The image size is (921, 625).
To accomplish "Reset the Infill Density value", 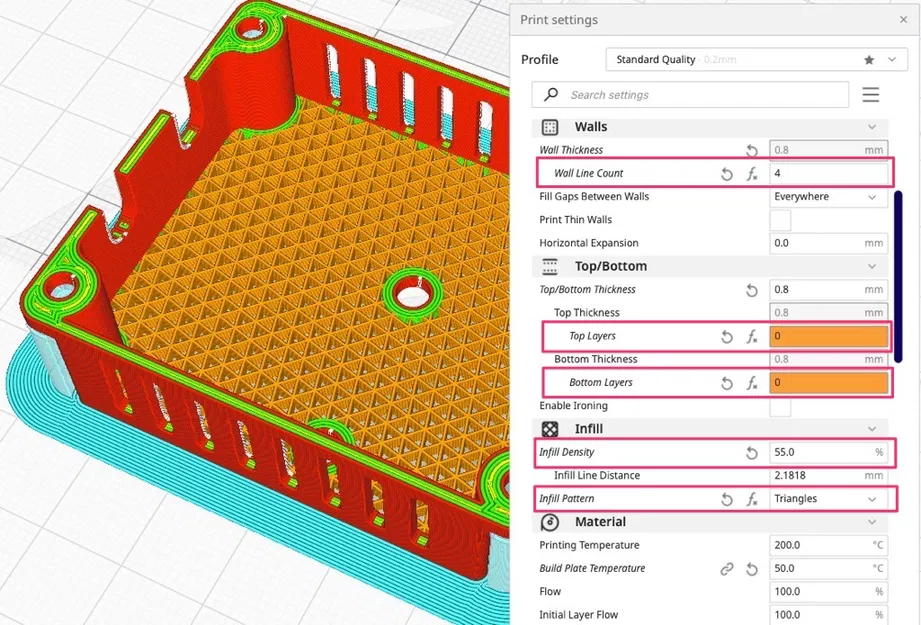I will pos(751,453).
